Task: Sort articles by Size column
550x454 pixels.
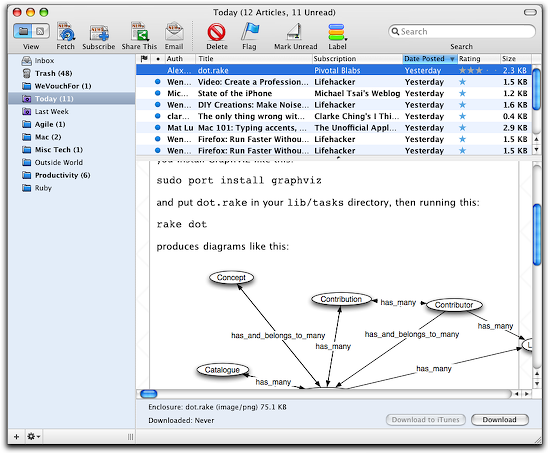Action: [x=515, y=59]
